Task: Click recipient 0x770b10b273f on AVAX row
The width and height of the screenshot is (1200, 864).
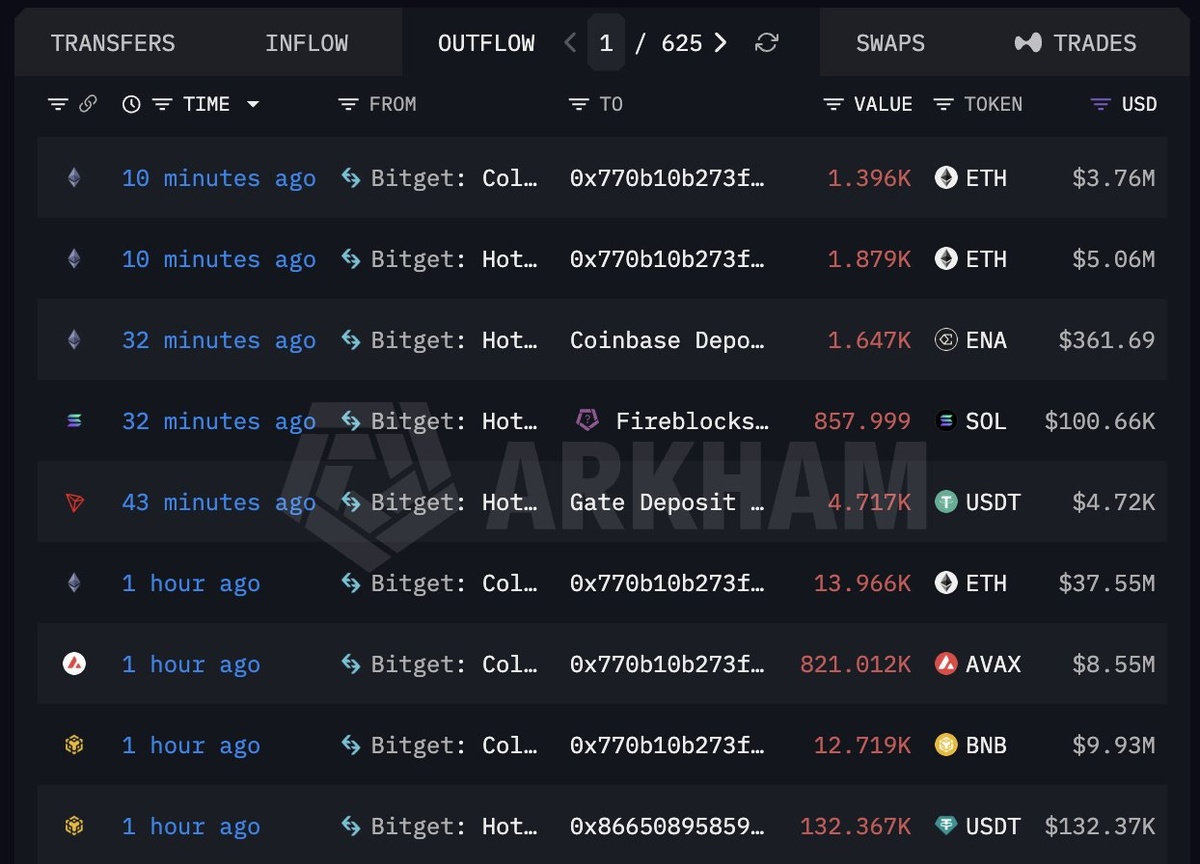Action: tap(667, 664)
